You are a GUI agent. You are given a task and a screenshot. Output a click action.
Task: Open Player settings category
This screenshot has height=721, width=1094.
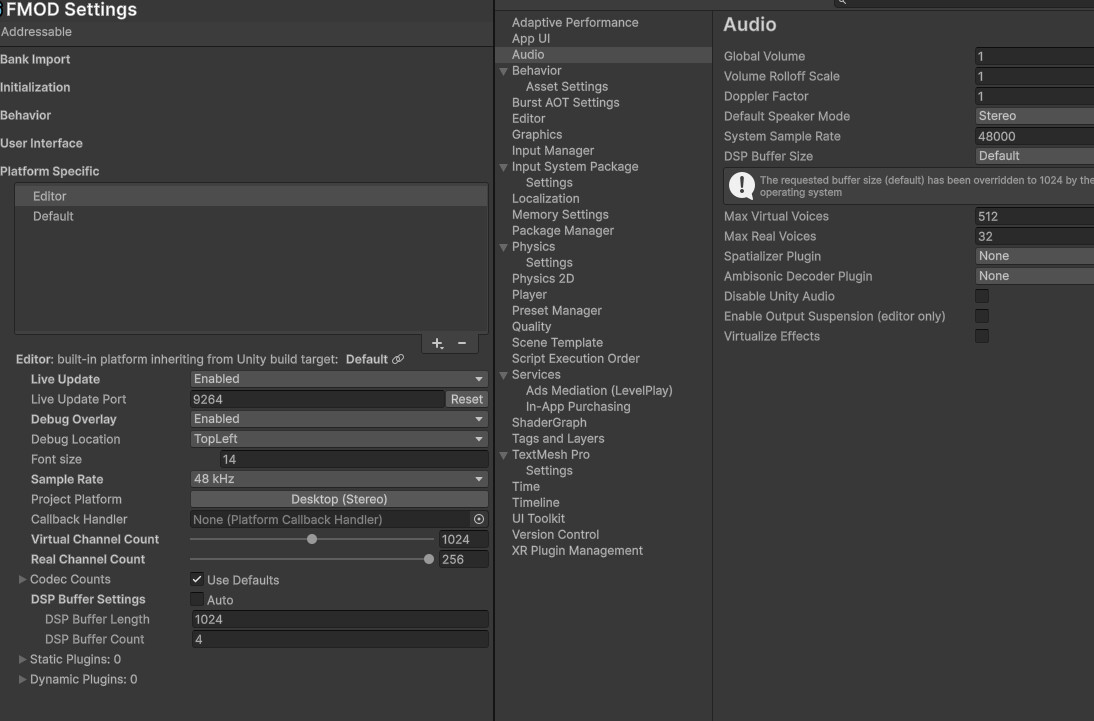point(529,294)
